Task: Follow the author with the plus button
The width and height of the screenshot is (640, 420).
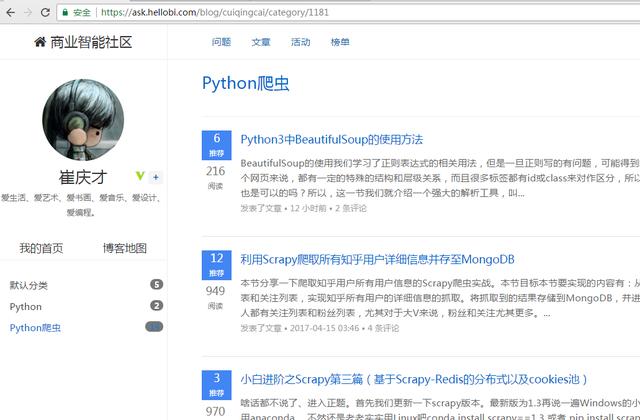Action: (x=156, y=177)
